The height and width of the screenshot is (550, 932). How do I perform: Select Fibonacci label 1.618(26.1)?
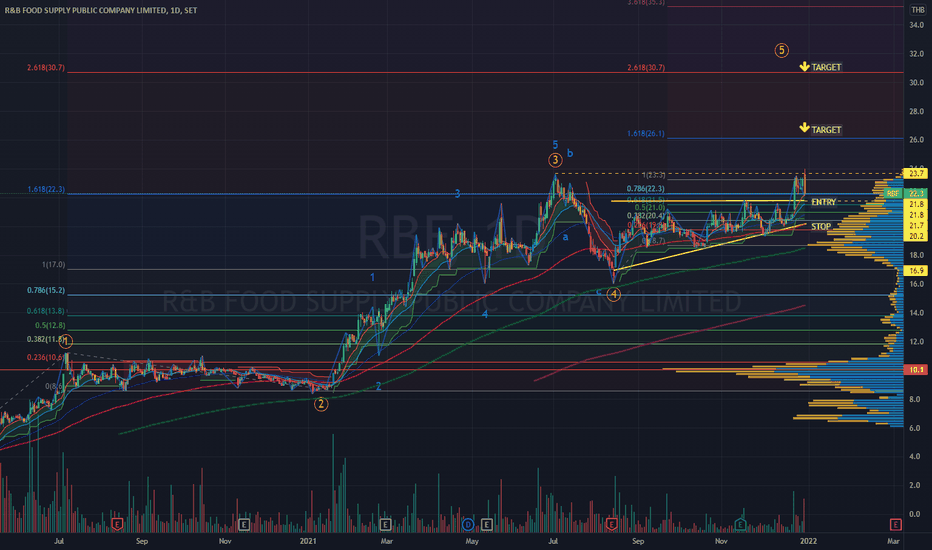646,134
